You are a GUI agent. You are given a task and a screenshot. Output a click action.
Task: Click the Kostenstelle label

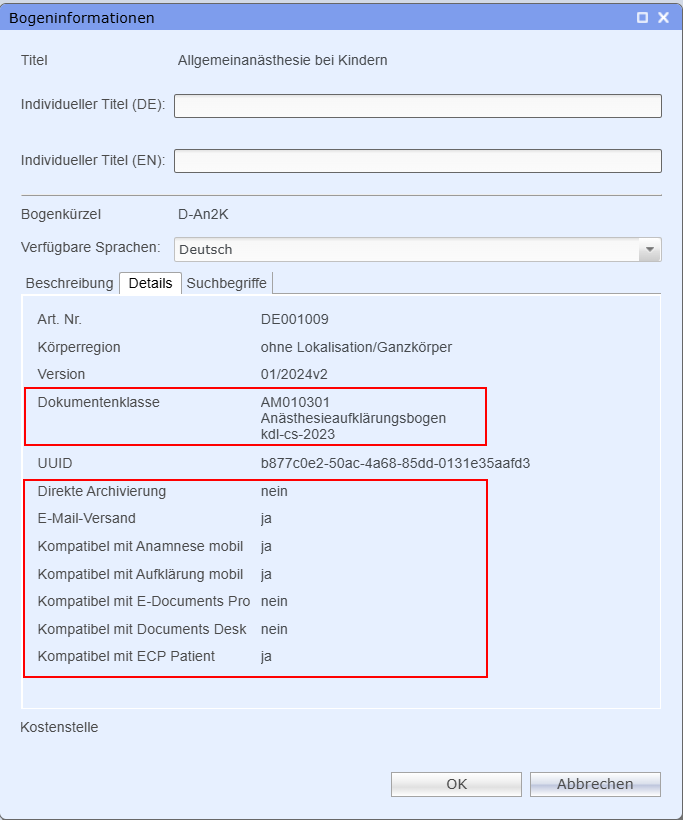[x=59, y=727]
